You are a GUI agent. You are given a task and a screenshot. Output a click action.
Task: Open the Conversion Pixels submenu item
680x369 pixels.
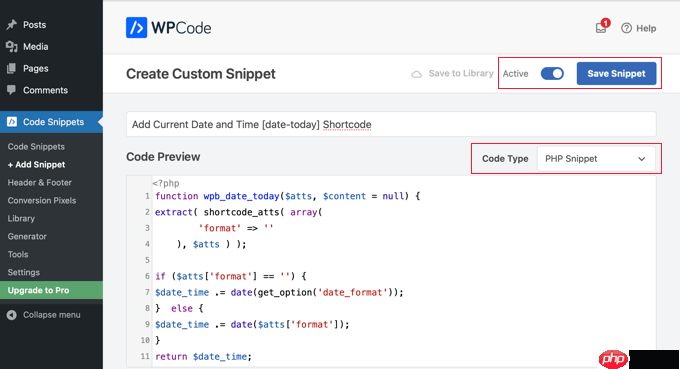42,200
